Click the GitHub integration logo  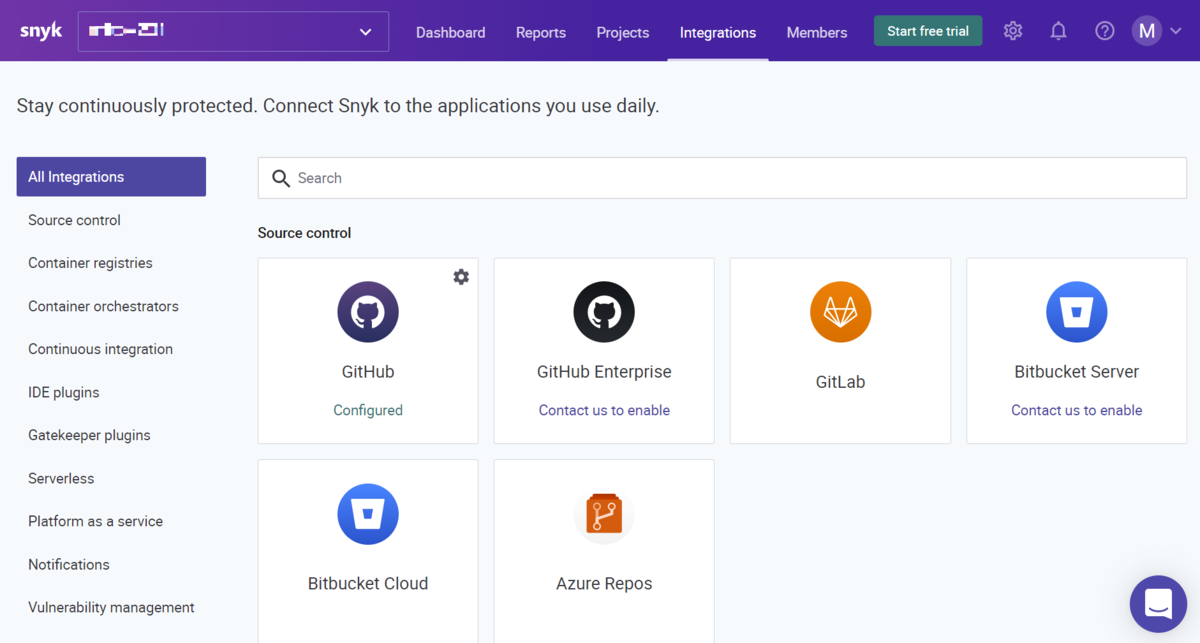tap(368, 312)
